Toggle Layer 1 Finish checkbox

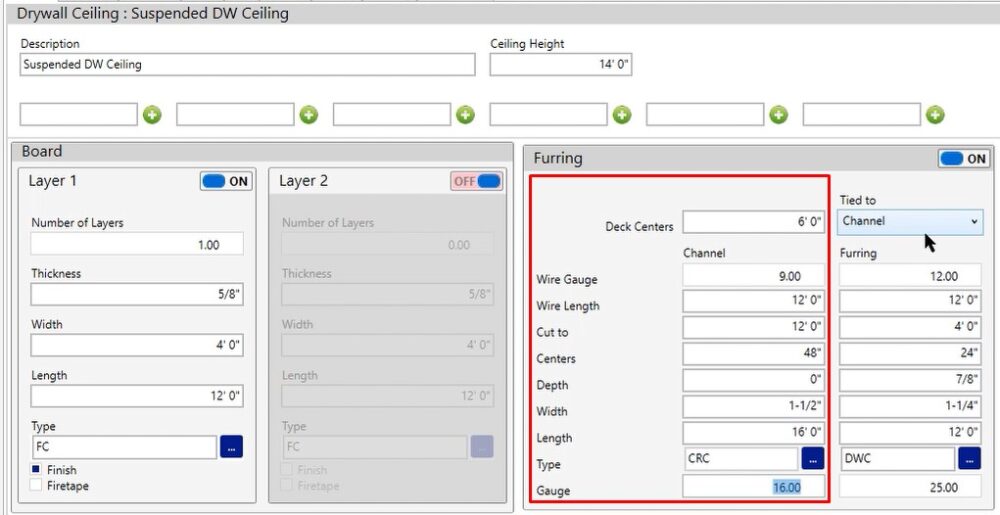pyautogui.click(x=37, y=470)
